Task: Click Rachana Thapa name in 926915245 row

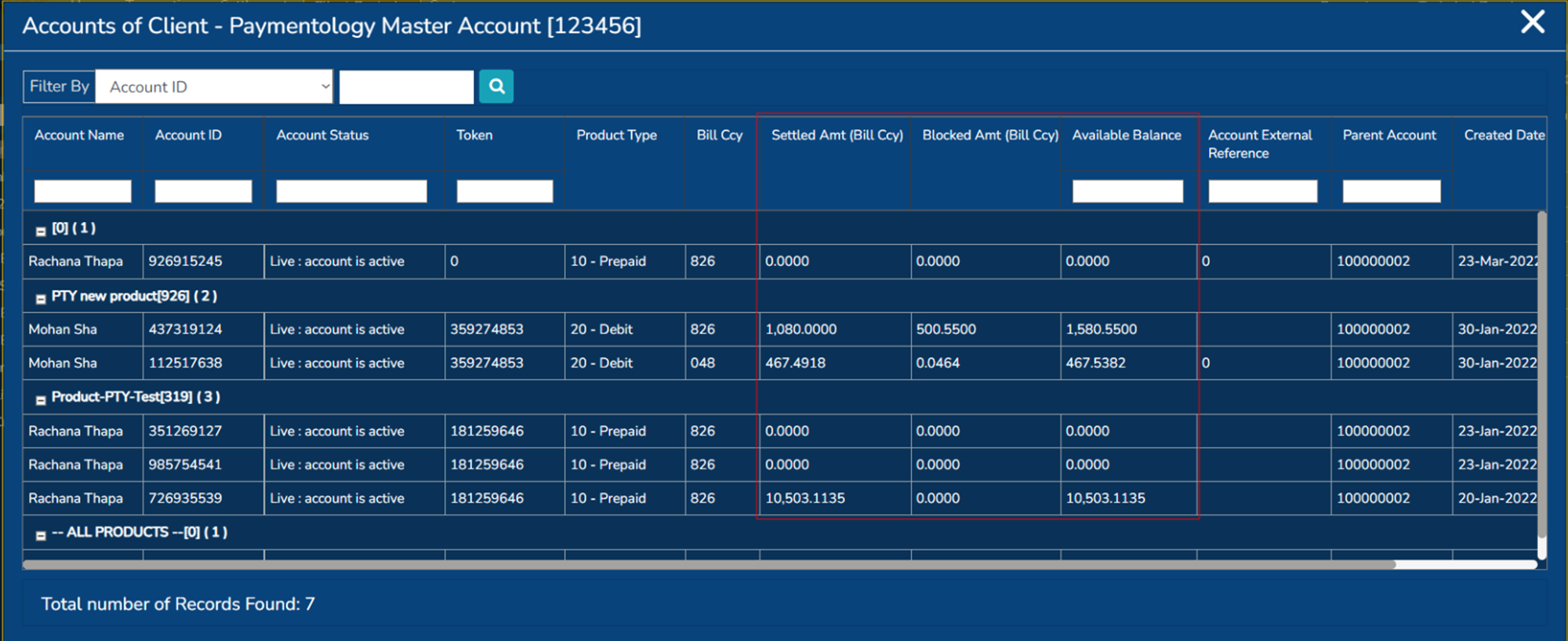Action: pyautogui.click(x=76, y=261)
